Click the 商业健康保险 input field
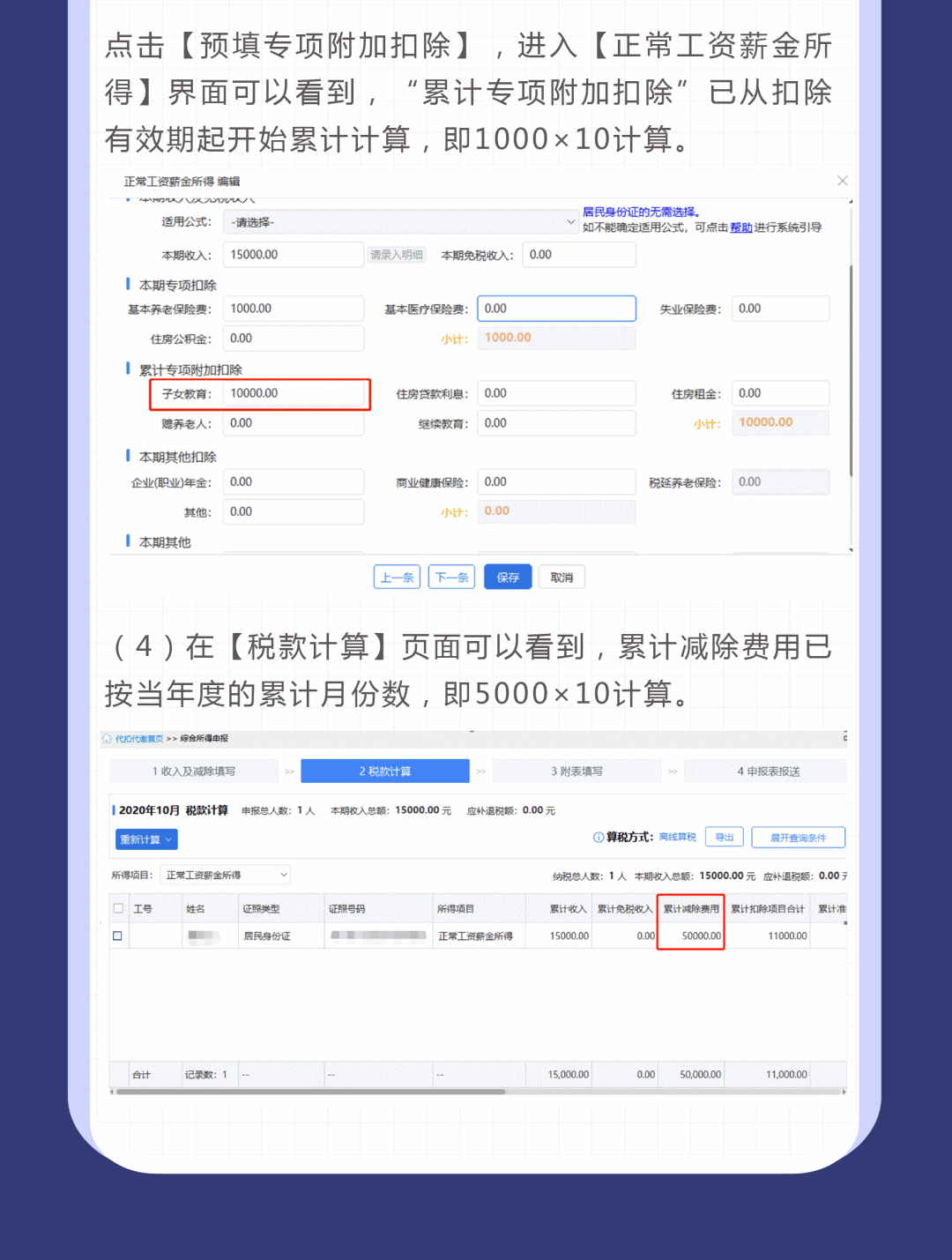 (556, 482)
